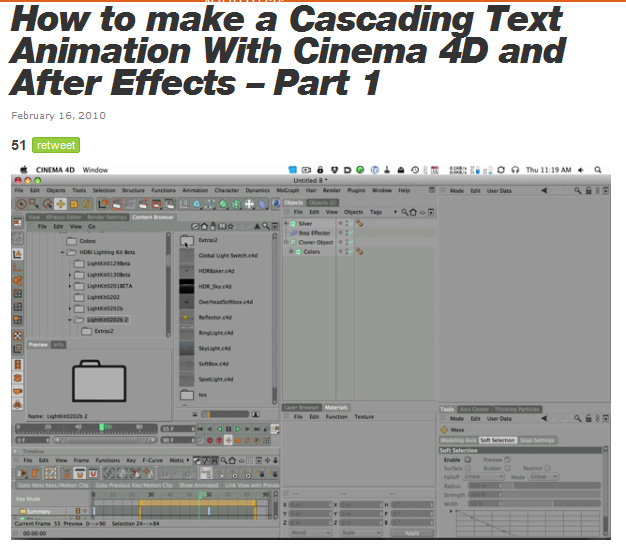Viewport: 626px width, 548px height.
Task: Click the Tools panel search icon
Action: [577, 418]
